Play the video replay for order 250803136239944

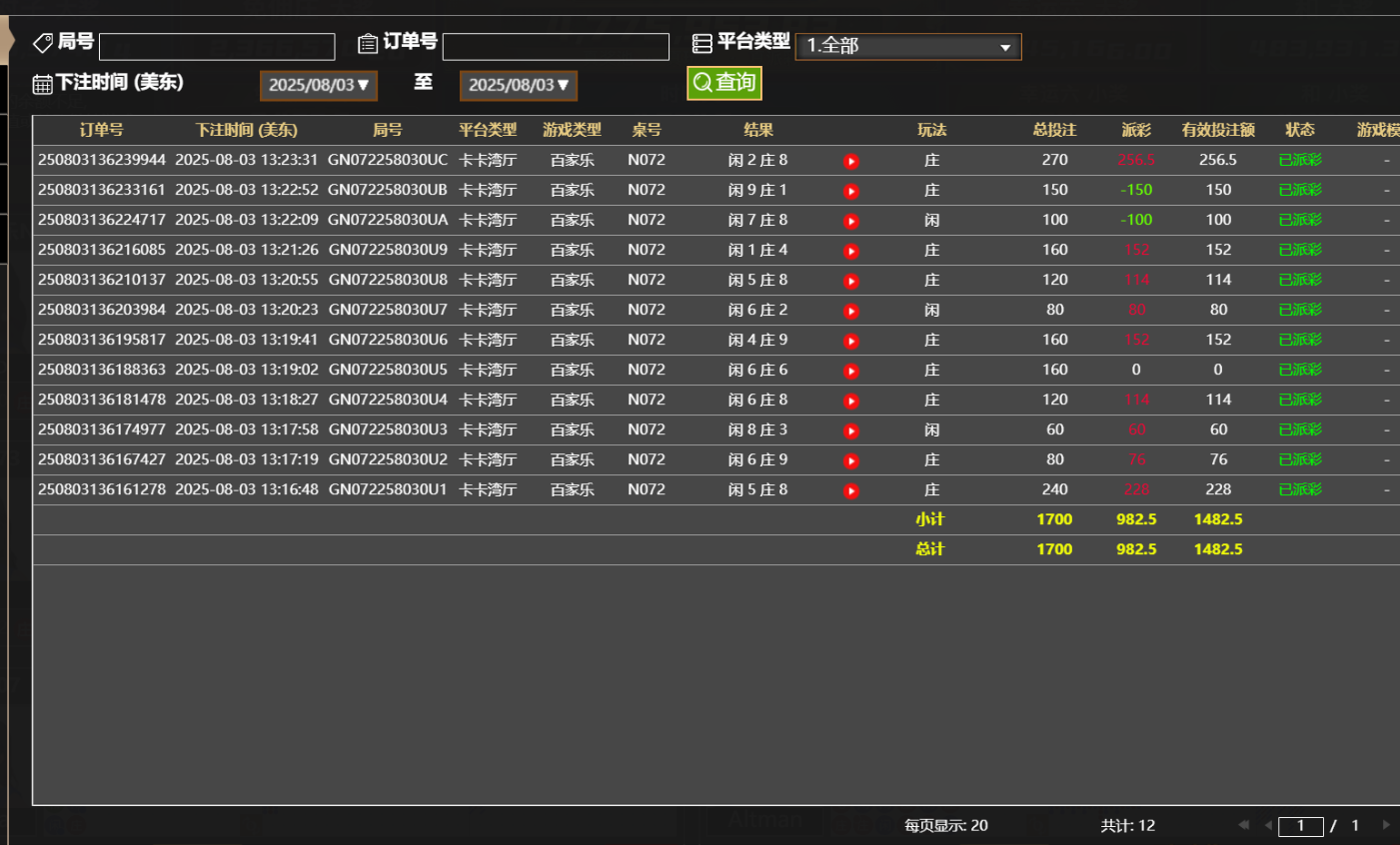click(850, 160)
